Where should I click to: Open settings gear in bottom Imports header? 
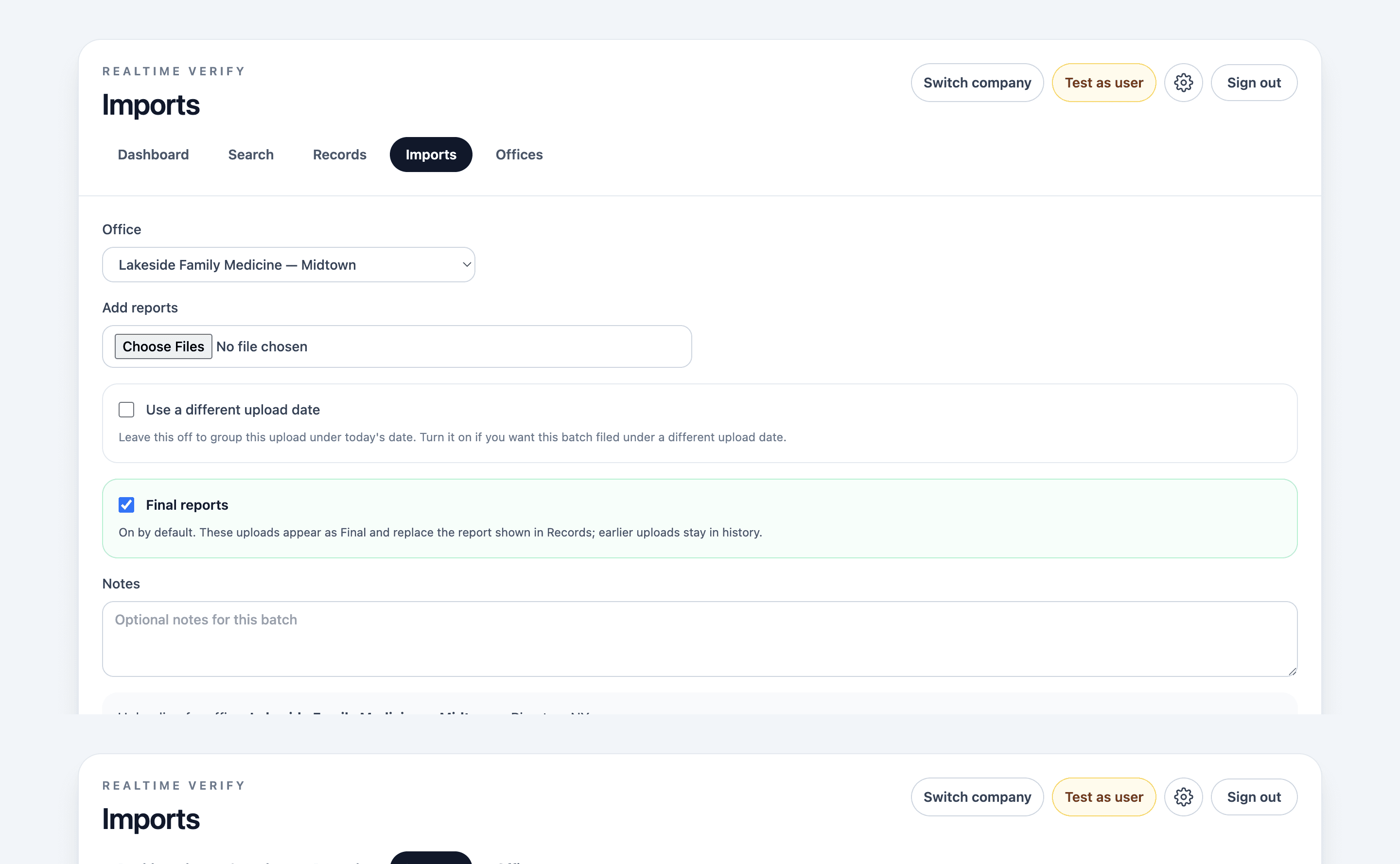point(1183,797)
